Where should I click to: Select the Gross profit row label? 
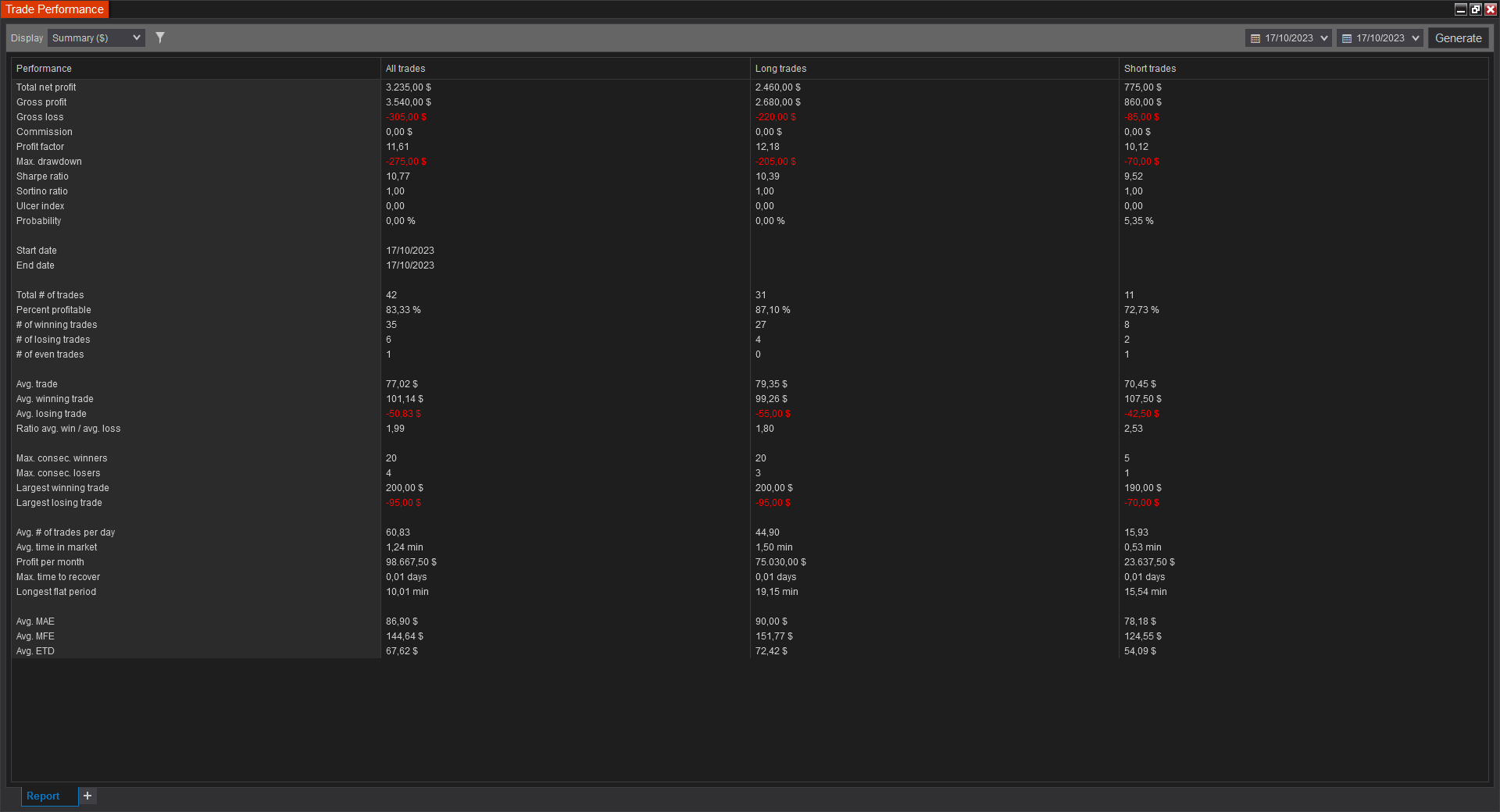(41, 102)
